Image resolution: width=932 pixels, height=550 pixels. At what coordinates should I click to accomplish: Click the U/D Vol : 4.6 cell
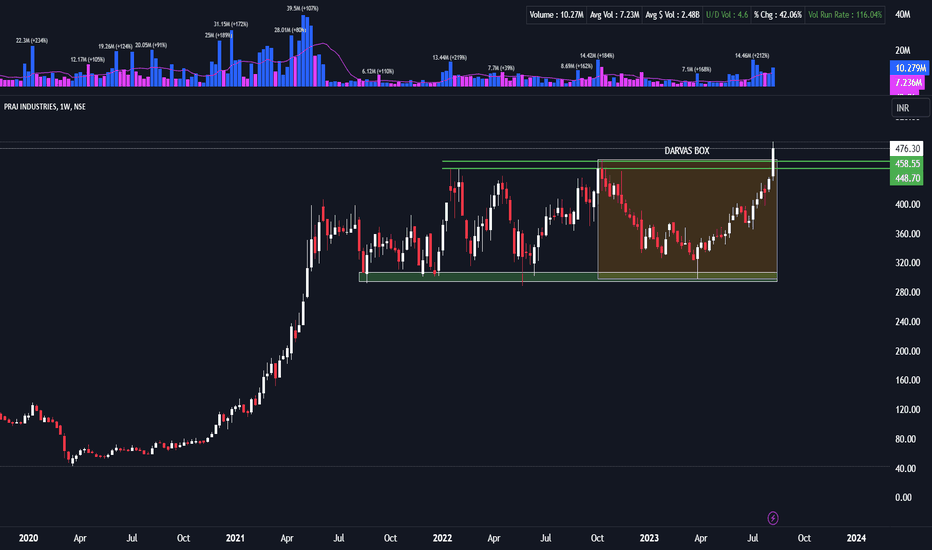pyautogui.click(x=726, y=15)
